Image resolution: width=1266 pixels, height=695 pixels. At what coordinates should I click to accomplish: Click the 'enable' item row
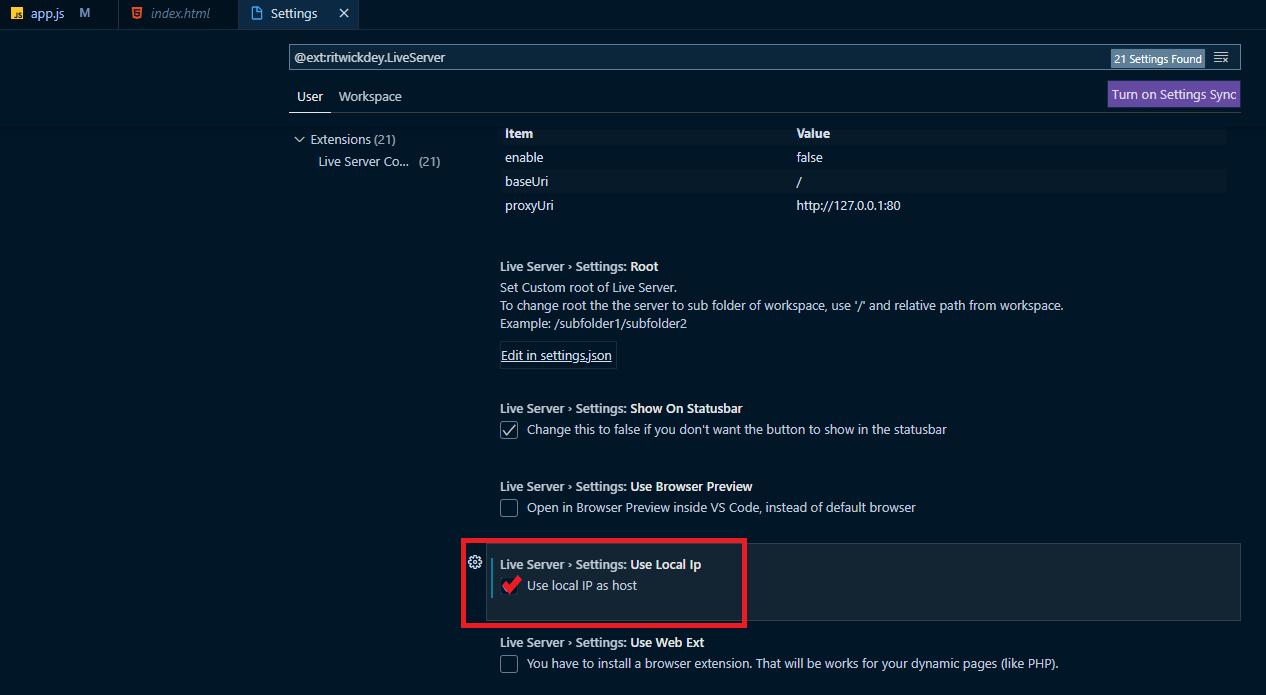click(x=863, y=157)
